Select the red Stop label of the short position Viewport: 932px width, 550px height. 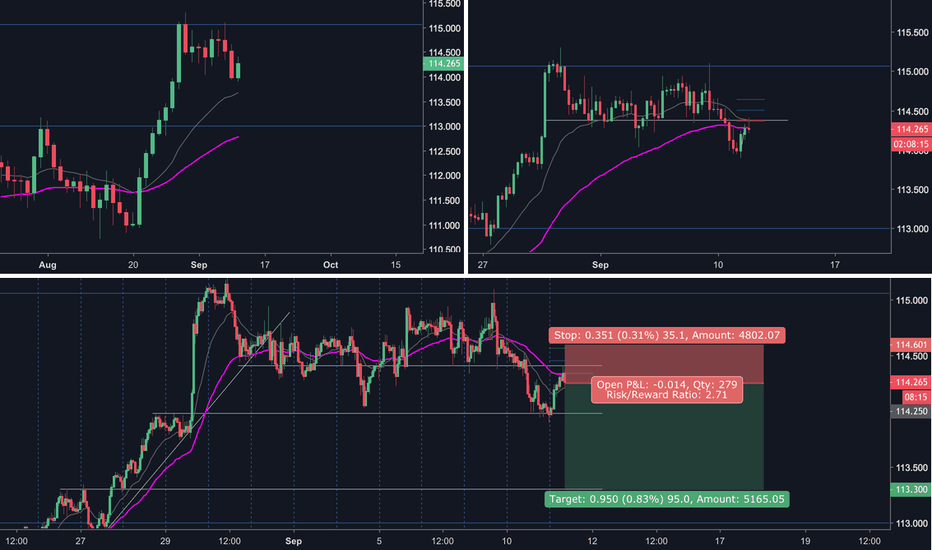coord(666,335)
